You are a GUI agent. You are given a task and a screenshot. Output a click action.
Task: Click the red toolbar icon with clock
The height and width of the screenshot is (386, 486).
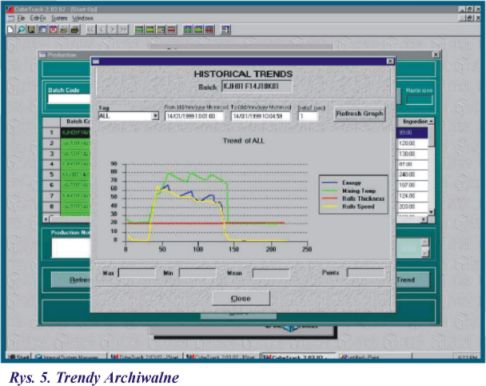click(53, 30)
